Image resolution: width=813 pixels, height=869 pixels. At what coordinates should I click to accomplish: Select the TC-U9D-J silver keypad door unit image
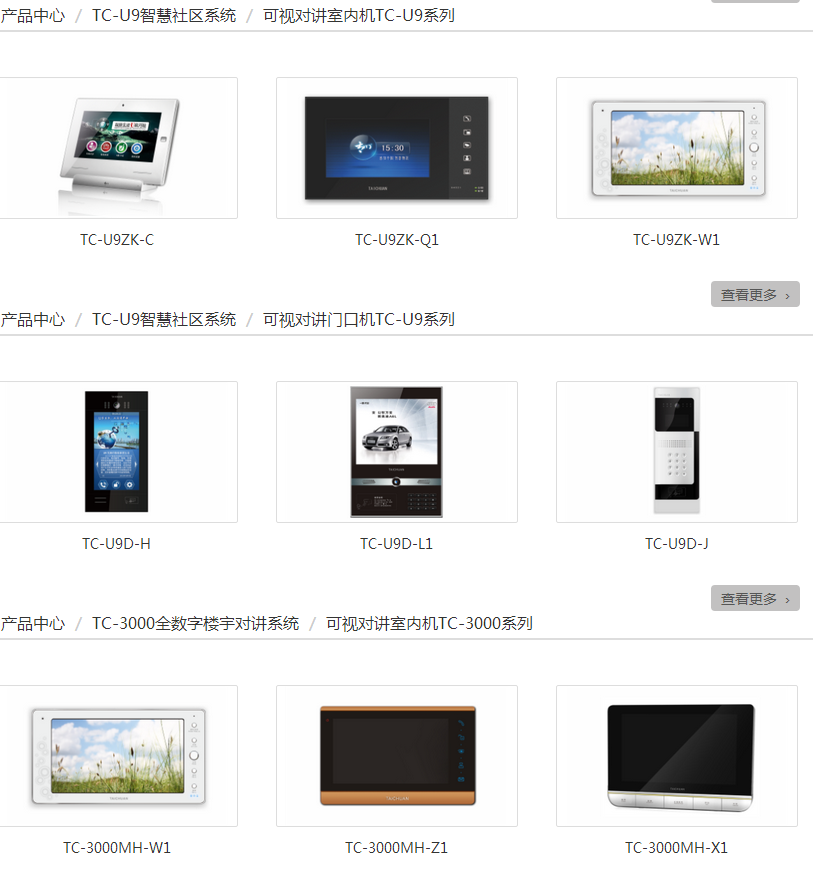click(677, 452)
